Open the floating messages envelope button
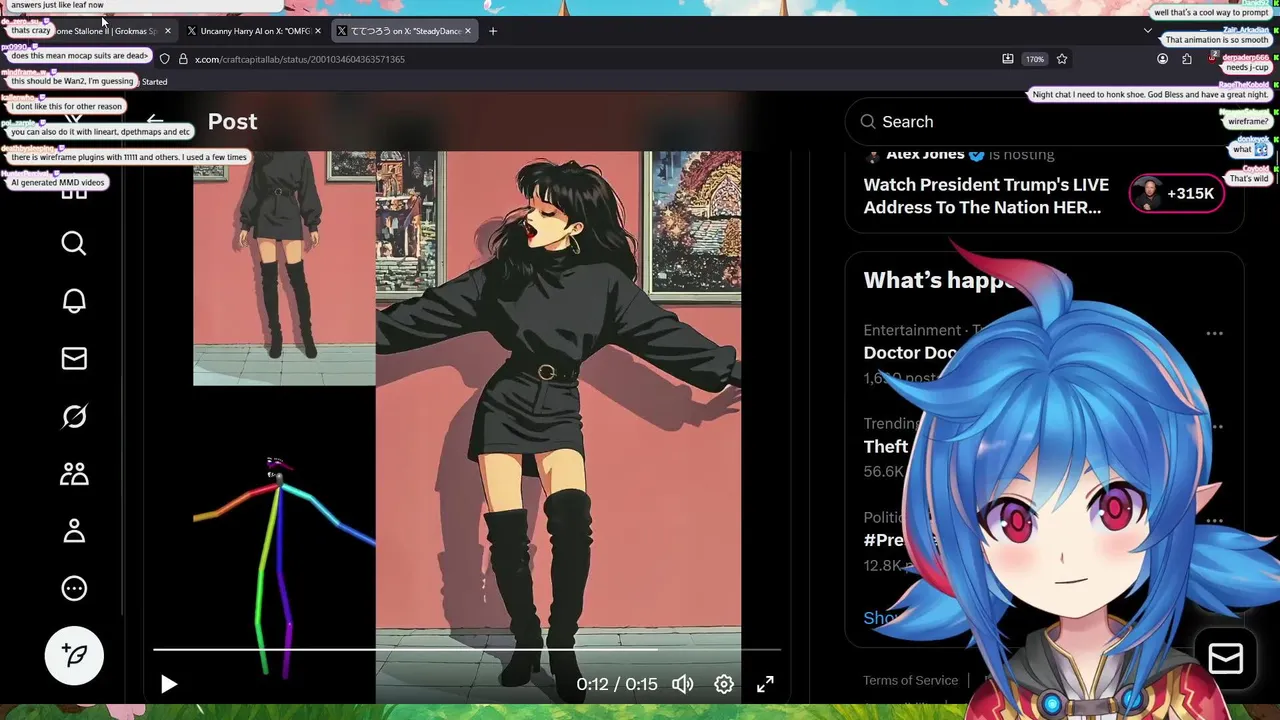The width and height of the screenshot is (1280, 720). (x=1226, y=658)
